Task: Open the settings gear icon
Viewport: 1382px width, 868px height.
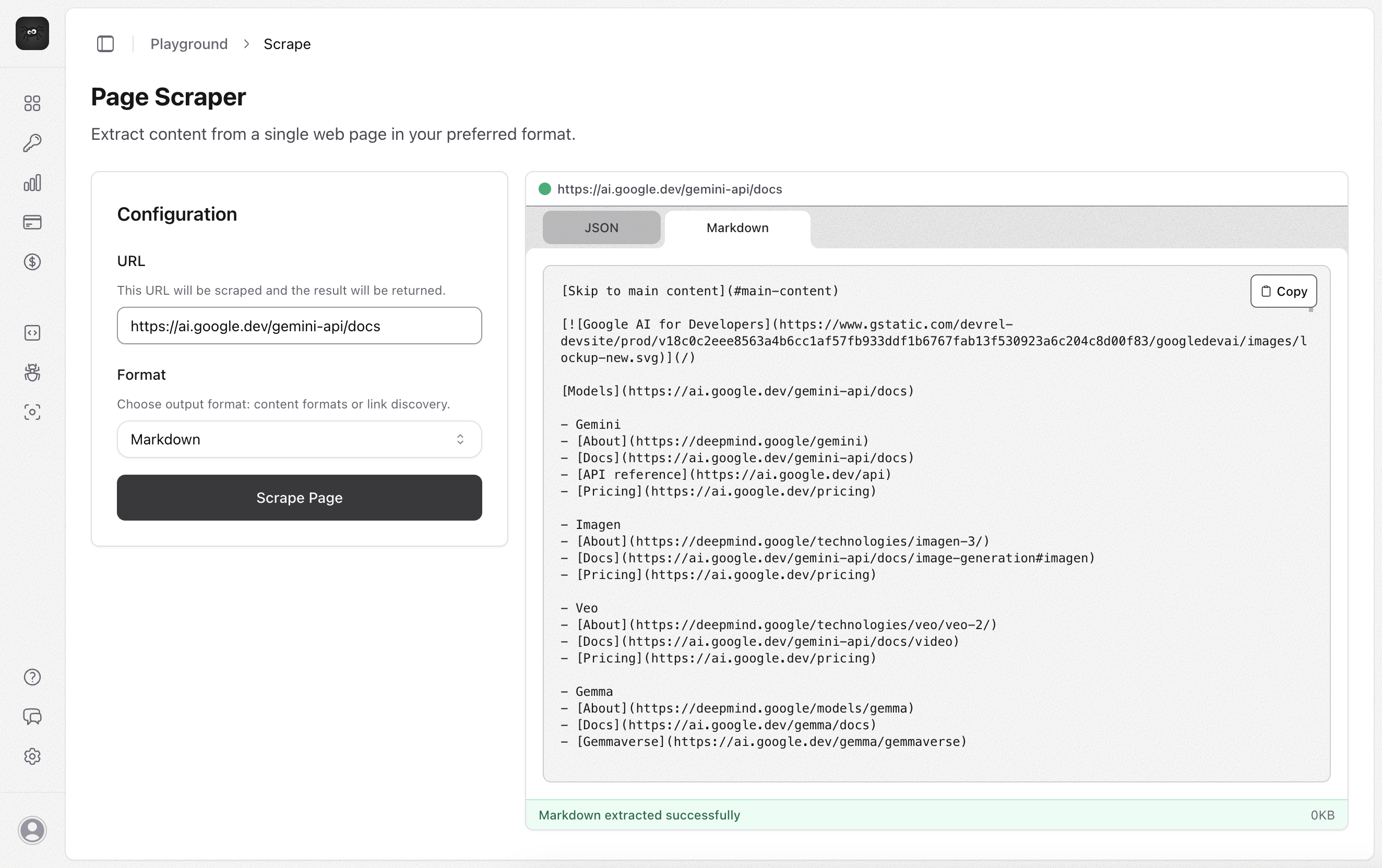Action: [32, 756]
